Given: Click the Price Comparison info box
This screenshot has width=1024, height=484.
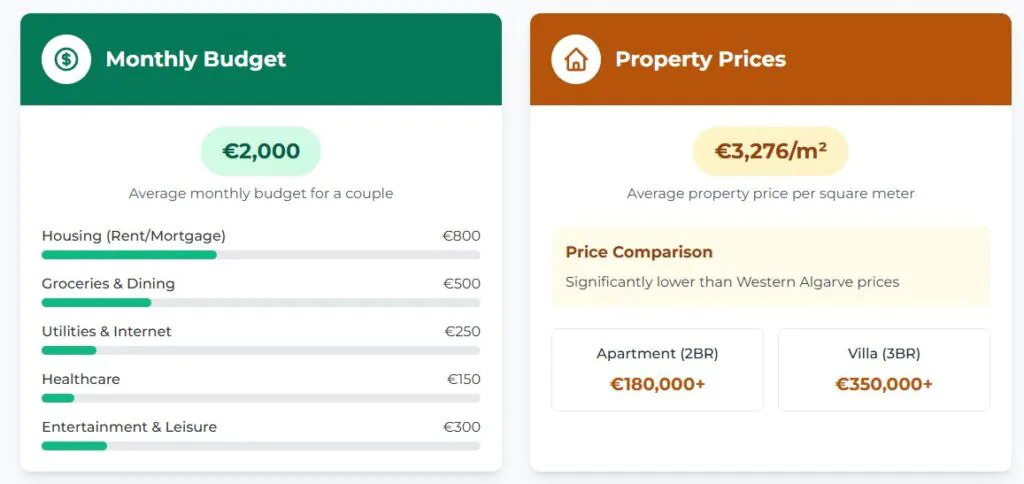Looking at the screenshot, I should [770, 267].
